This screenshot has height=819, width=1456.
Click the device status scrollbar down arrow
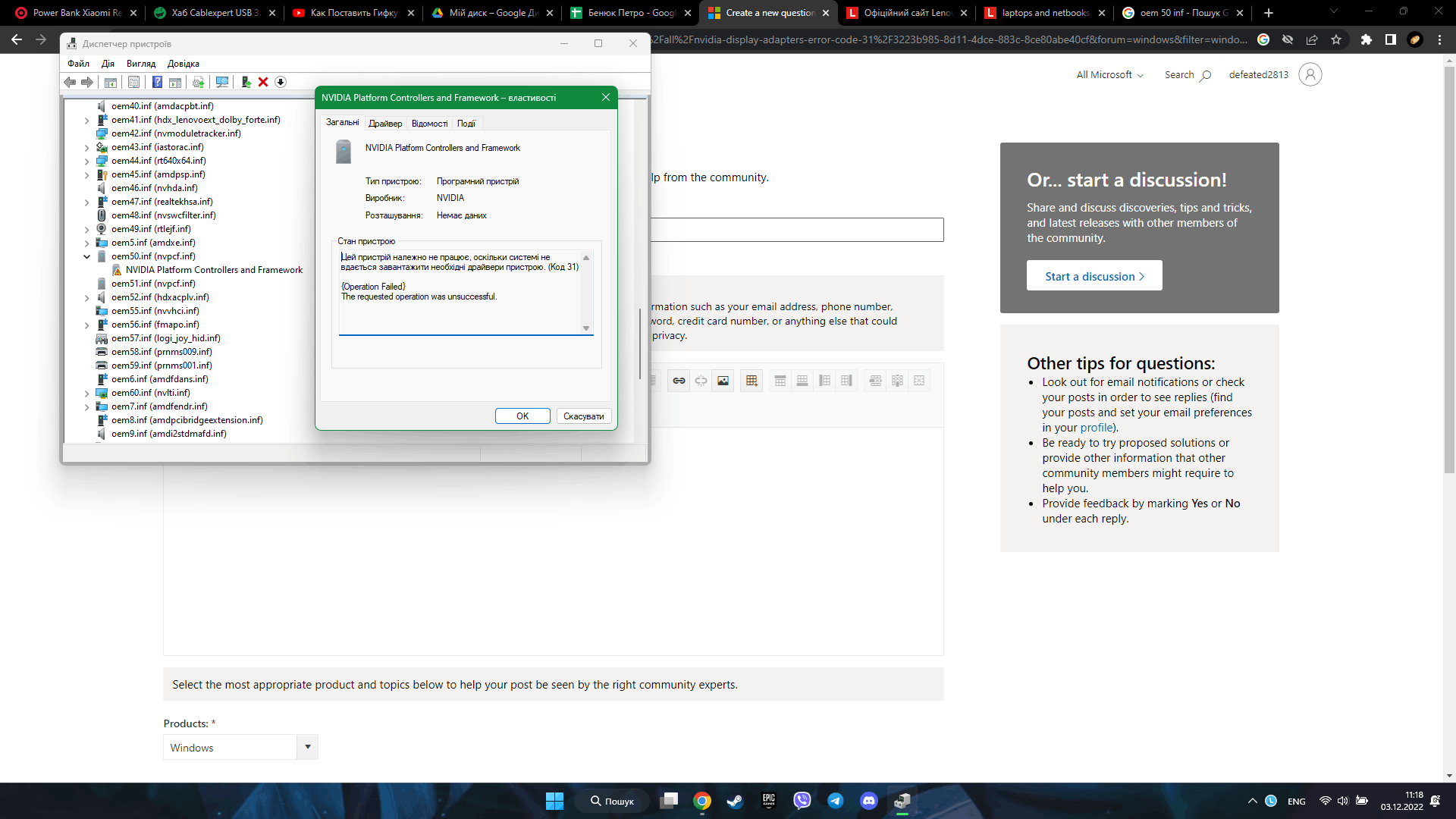pyautogui.click(x=586, y=328)
